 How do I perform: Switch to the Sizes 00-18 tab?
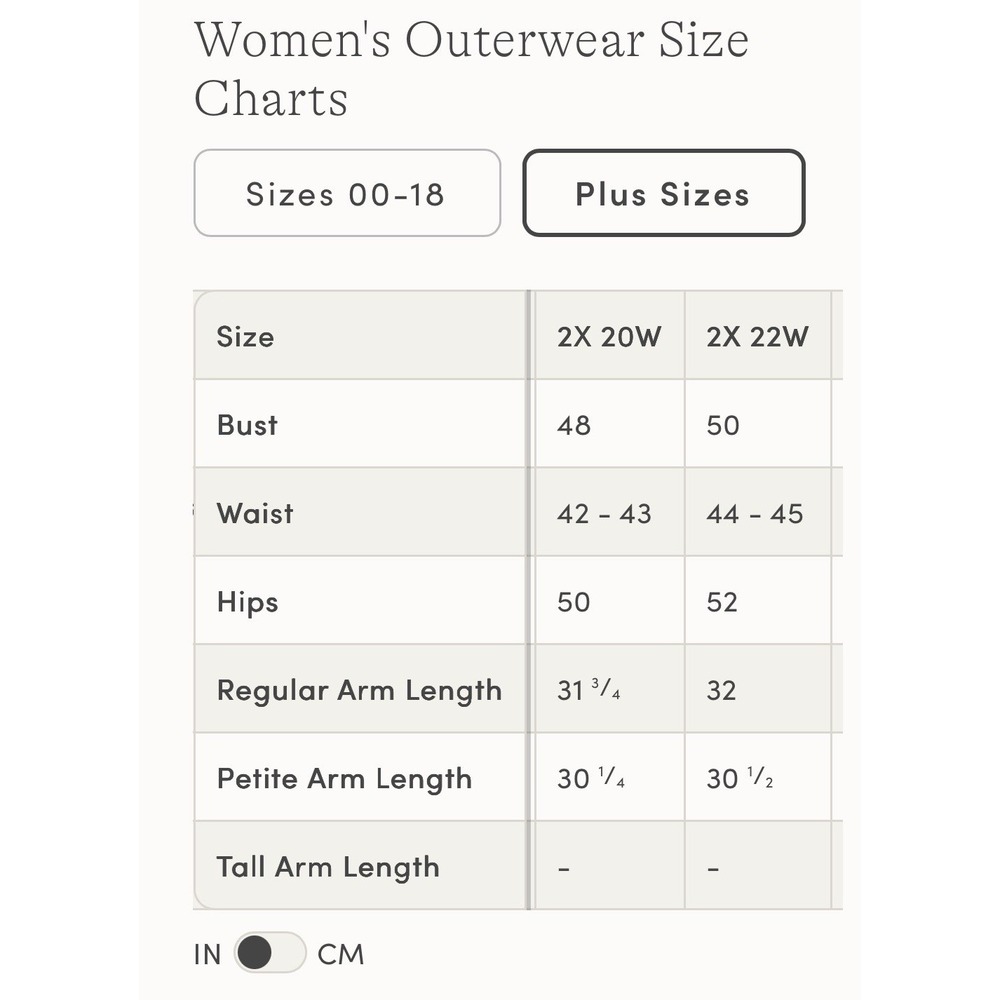click(347, 193)
